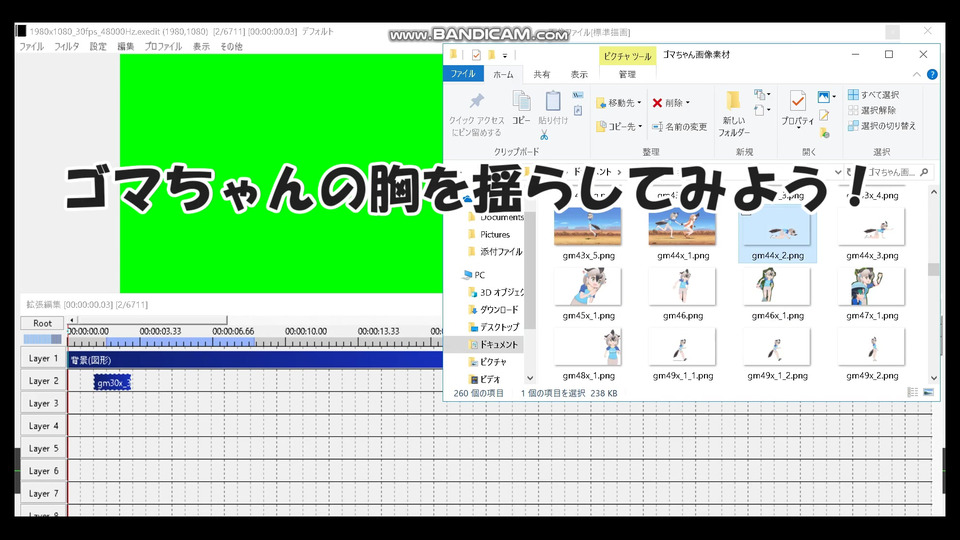960x540 pixels.
Task: Switch to the 共有 ribbon tab
Action: [x=541, y=74]
